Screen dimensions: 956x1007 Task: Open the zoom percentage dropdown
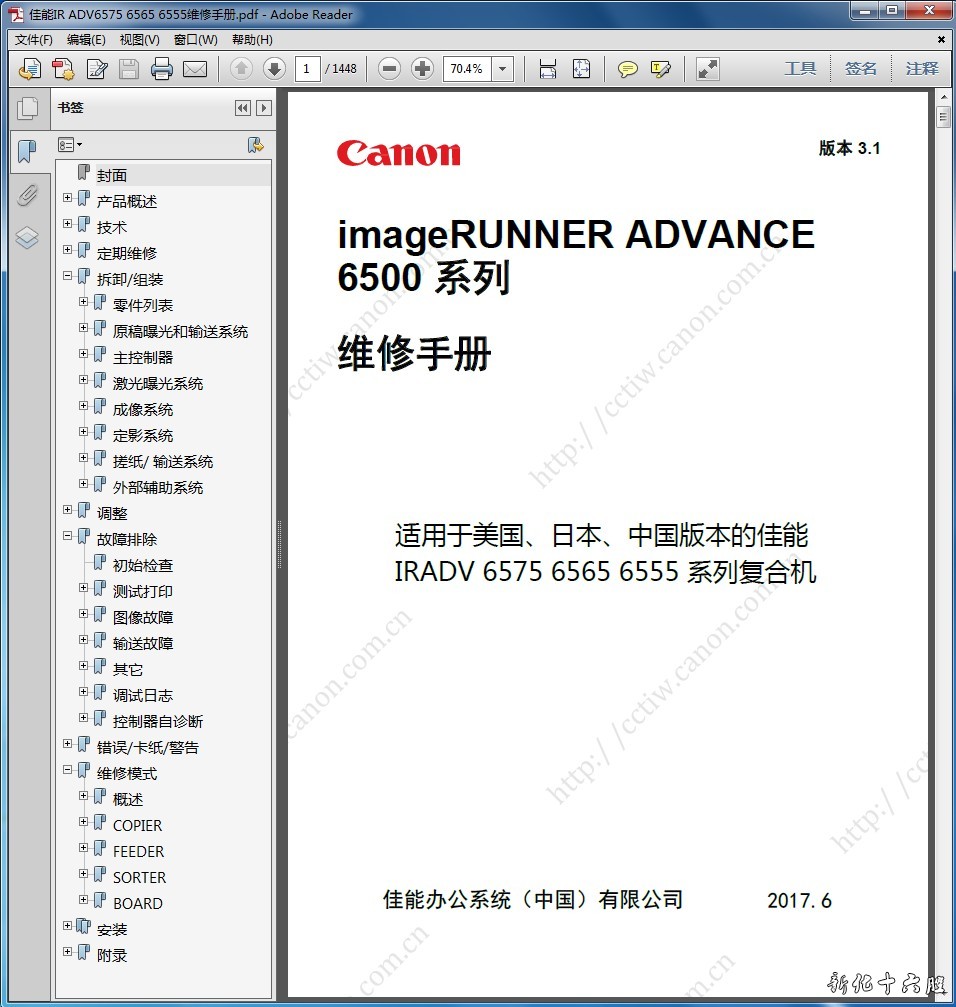[x=503, y=69]
